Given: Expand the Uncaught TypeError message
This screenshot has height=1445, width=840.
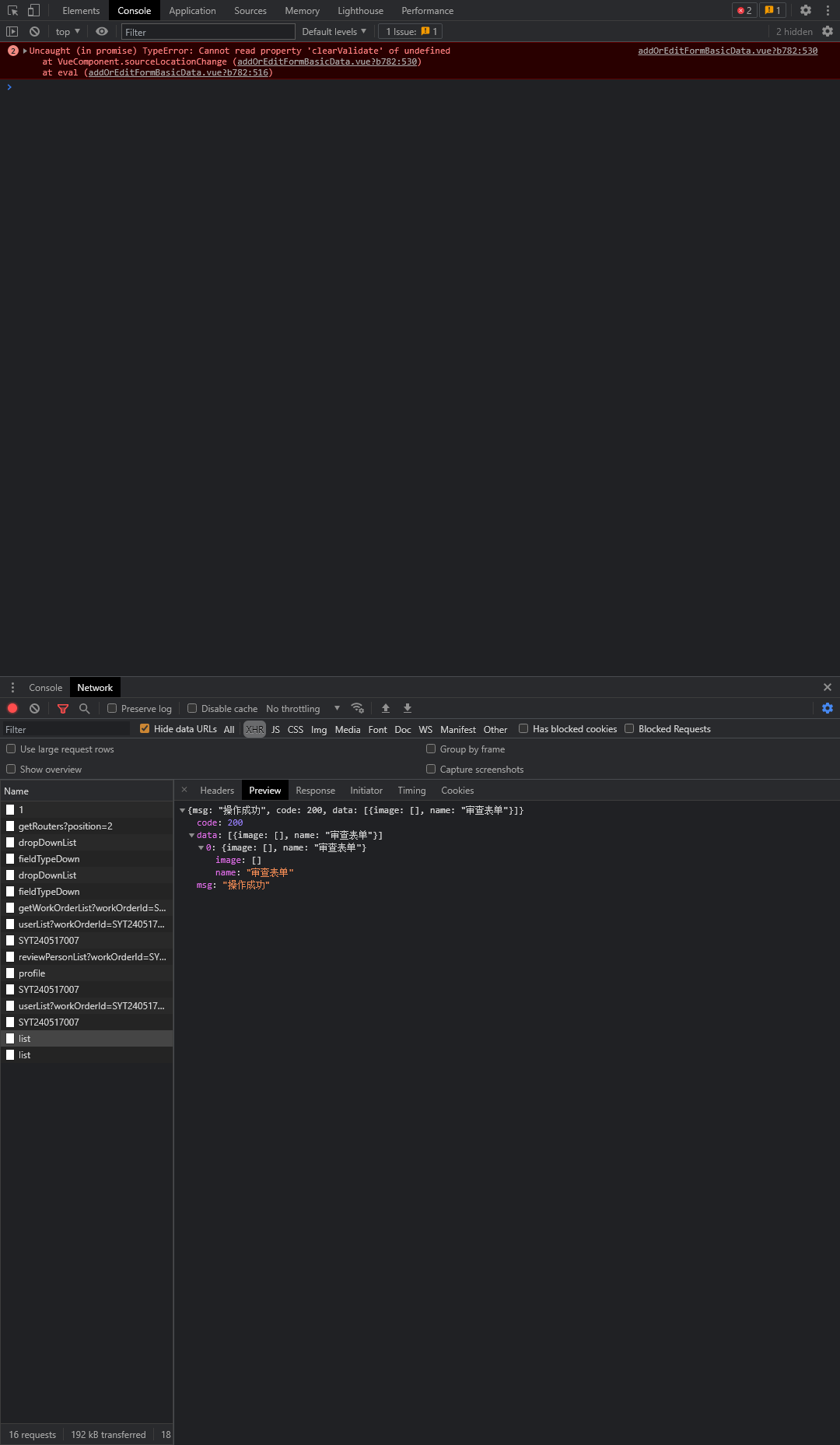Looking at the screenshot, I should click(25, 51).
